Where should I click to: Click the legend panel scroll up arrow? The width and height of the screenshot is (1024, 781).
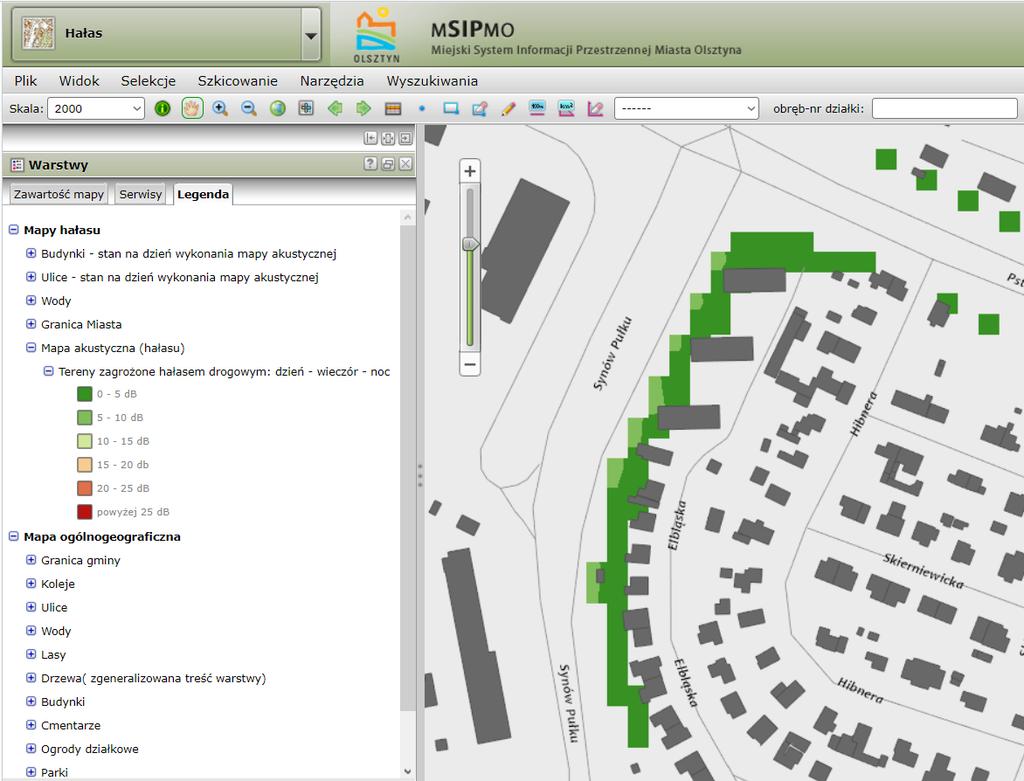pos(408,217)
